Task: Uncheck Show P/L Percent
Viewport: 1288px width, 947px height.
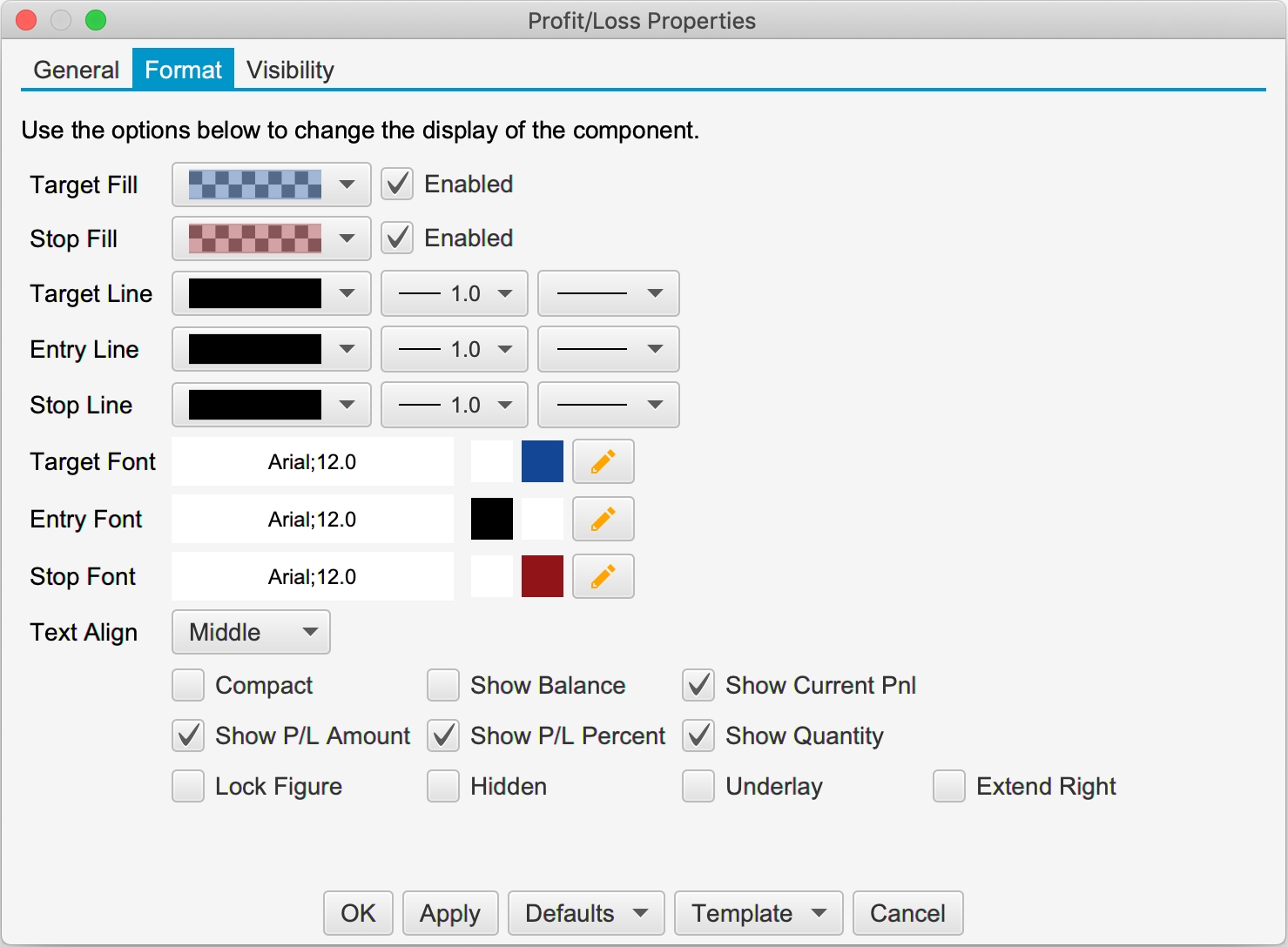Action: 443,735
